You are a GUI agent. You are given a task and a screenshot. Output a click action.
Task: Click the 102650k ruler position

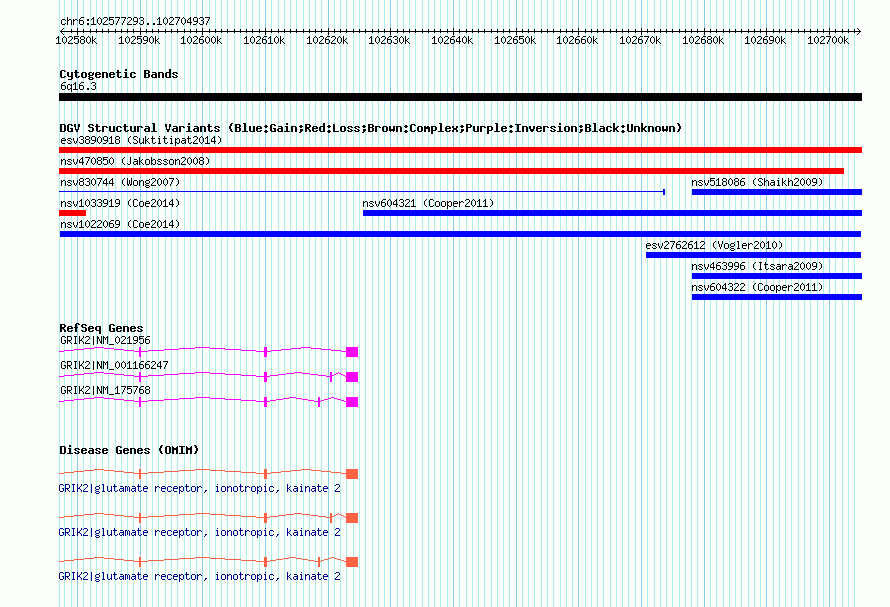pyautogui.click(x=515, y=40)
